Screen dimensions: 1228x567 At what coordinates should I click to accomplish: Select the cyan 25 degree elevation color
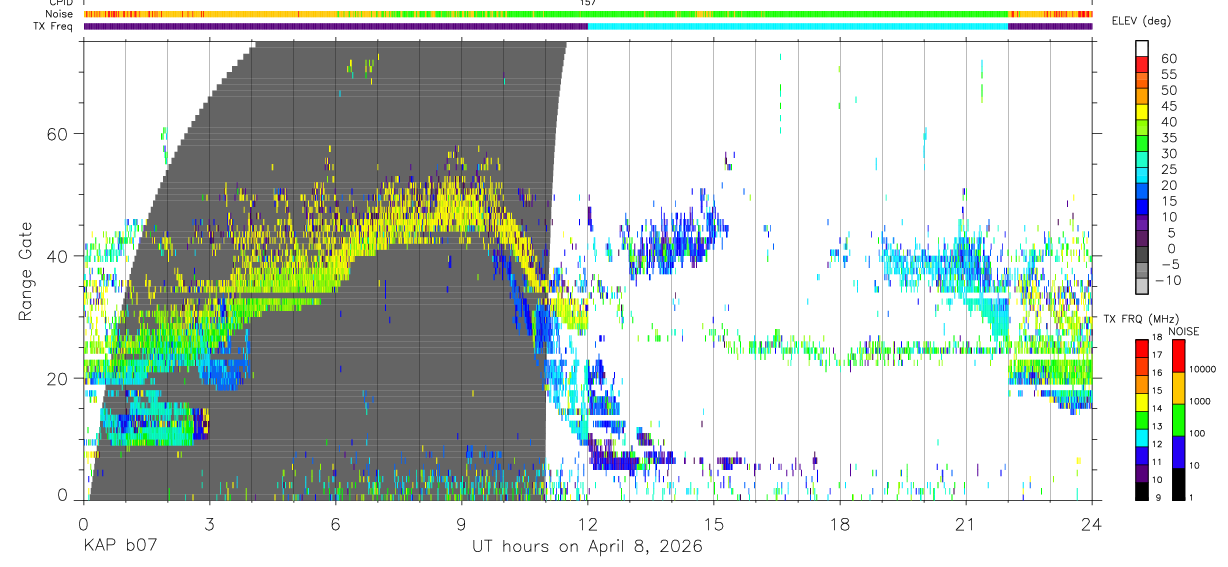click(1142, 177)
